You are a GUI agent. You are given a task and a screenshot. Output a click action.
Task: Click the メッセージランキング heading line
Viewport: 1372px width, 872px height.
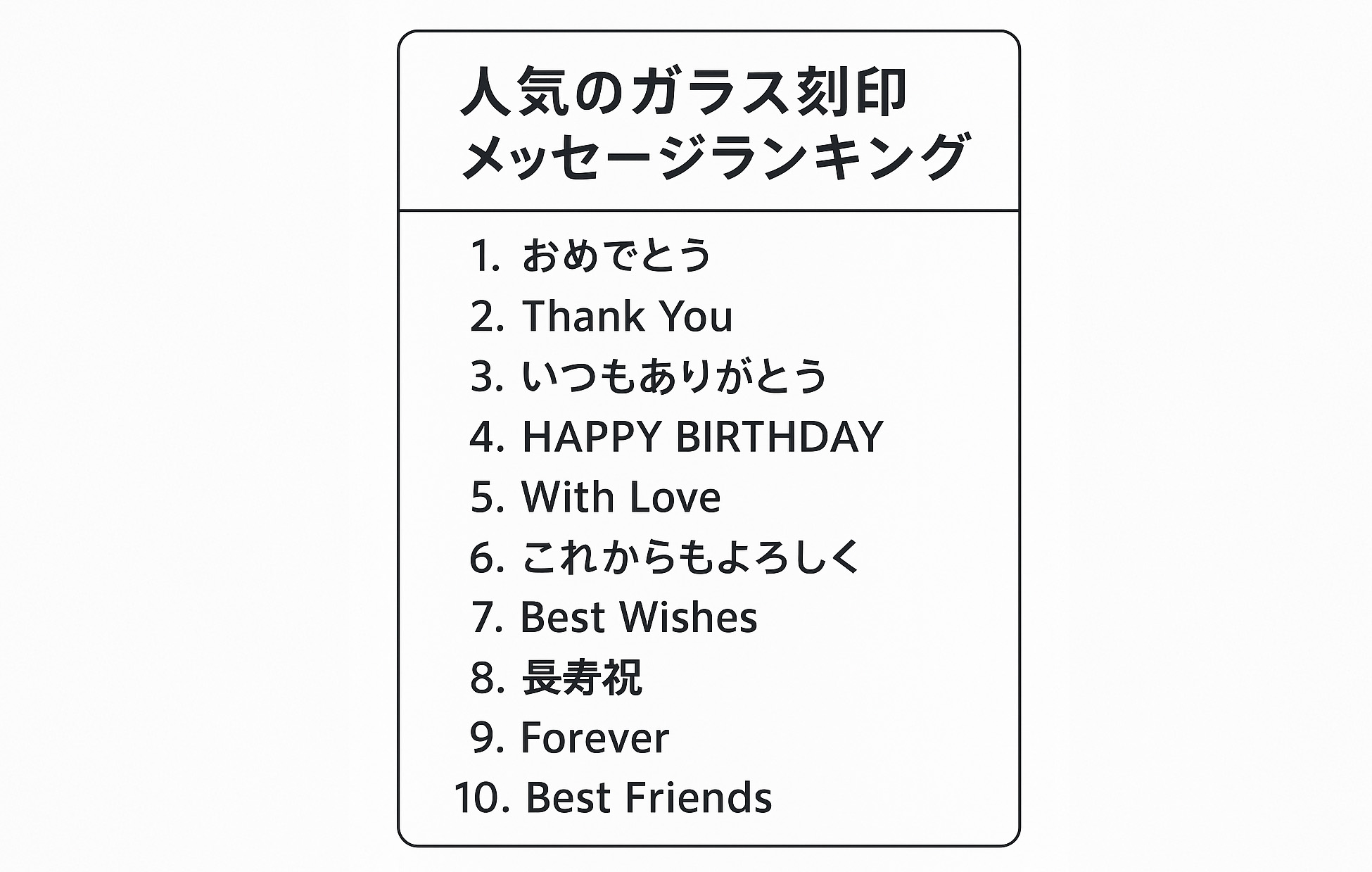[716, 156]
